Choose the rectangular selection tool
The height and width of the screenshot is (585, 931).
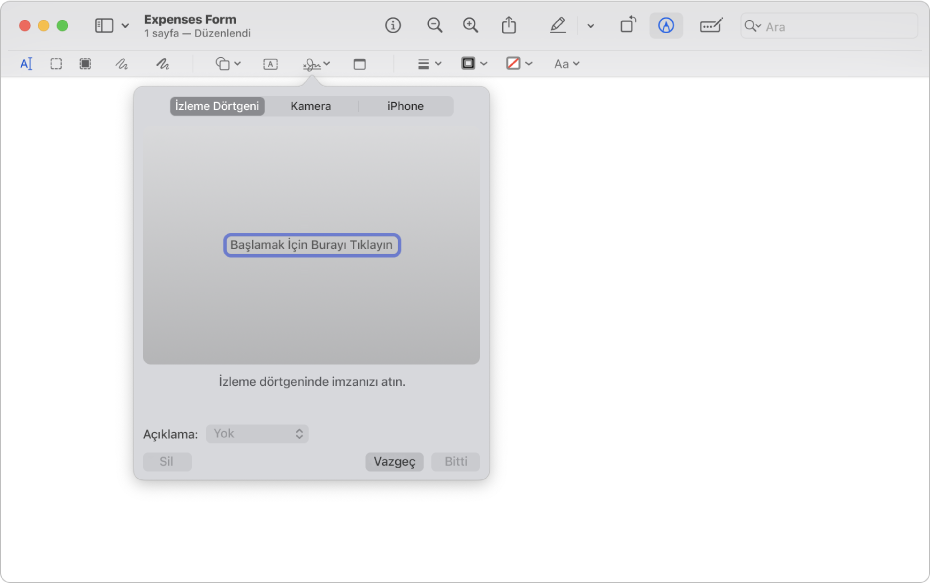pos(56,64)
